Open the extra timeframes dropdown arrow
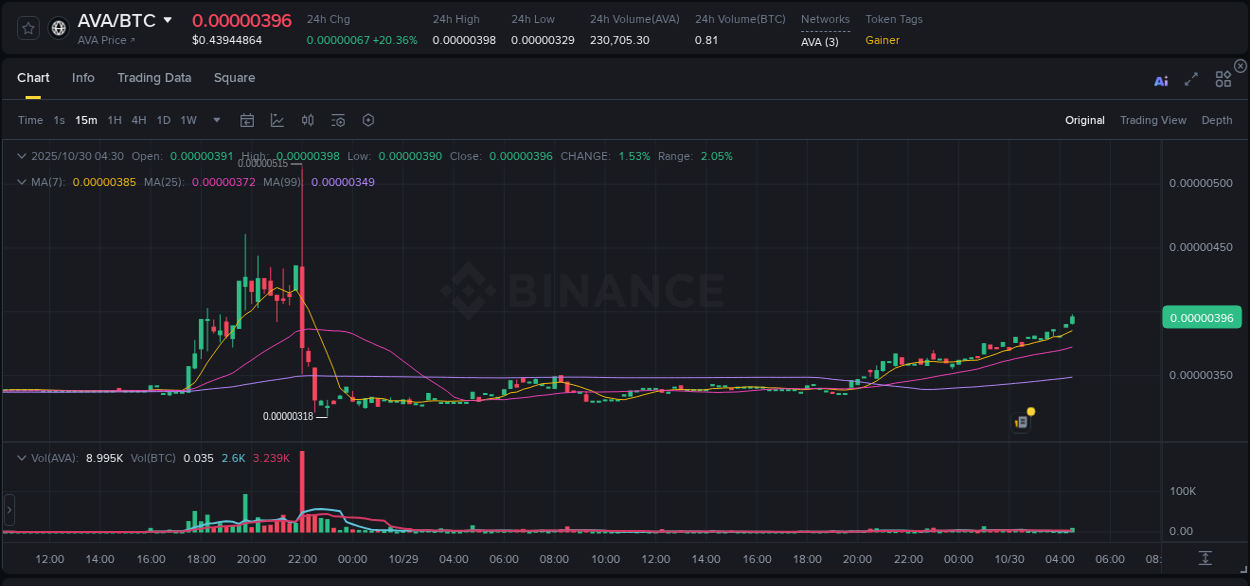The height and width of the screenshot is (586, 1250). coord(216,120)
